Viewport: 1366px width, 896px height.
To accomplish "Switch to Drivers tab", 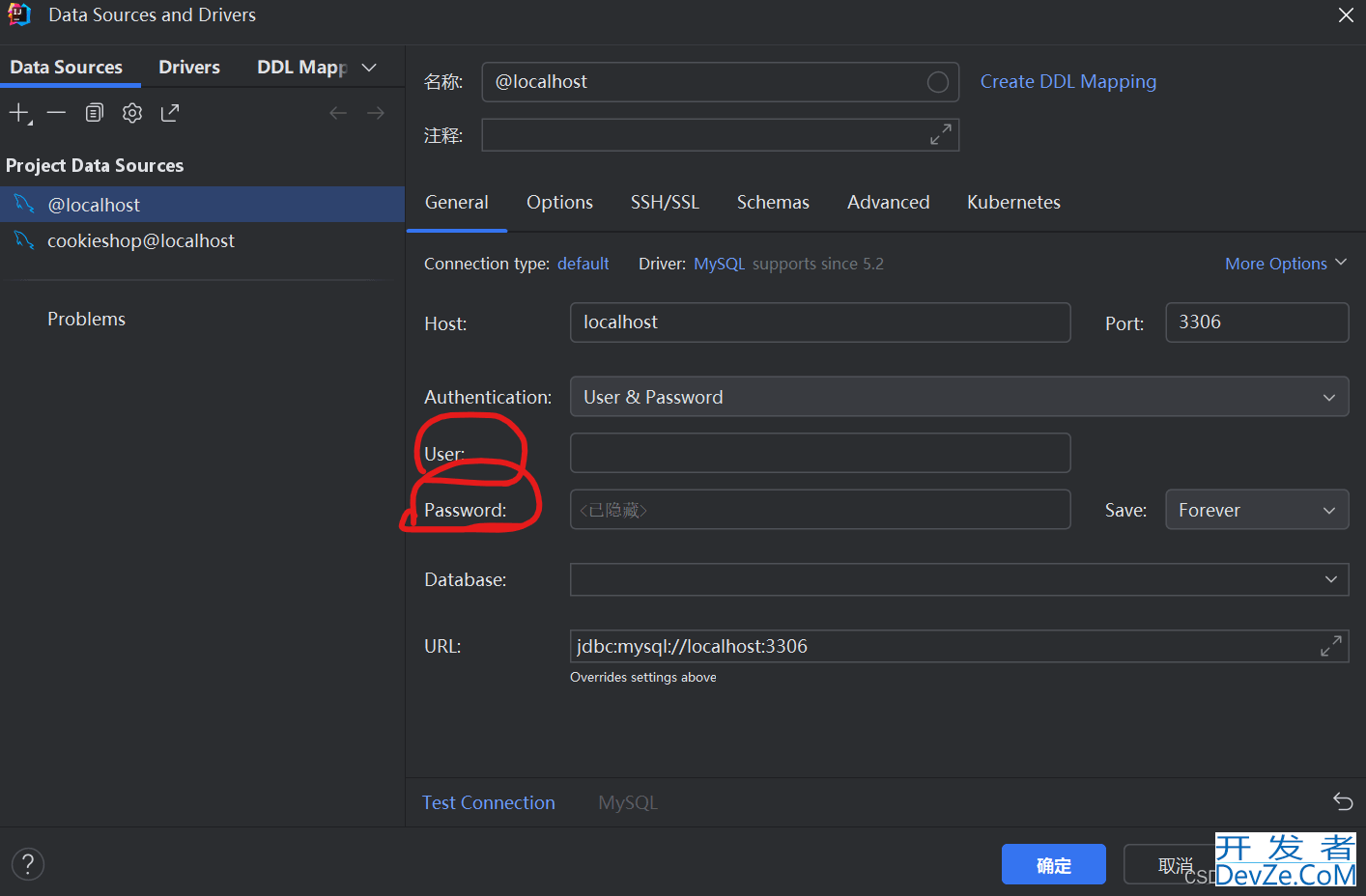I will tap(189, 67).
